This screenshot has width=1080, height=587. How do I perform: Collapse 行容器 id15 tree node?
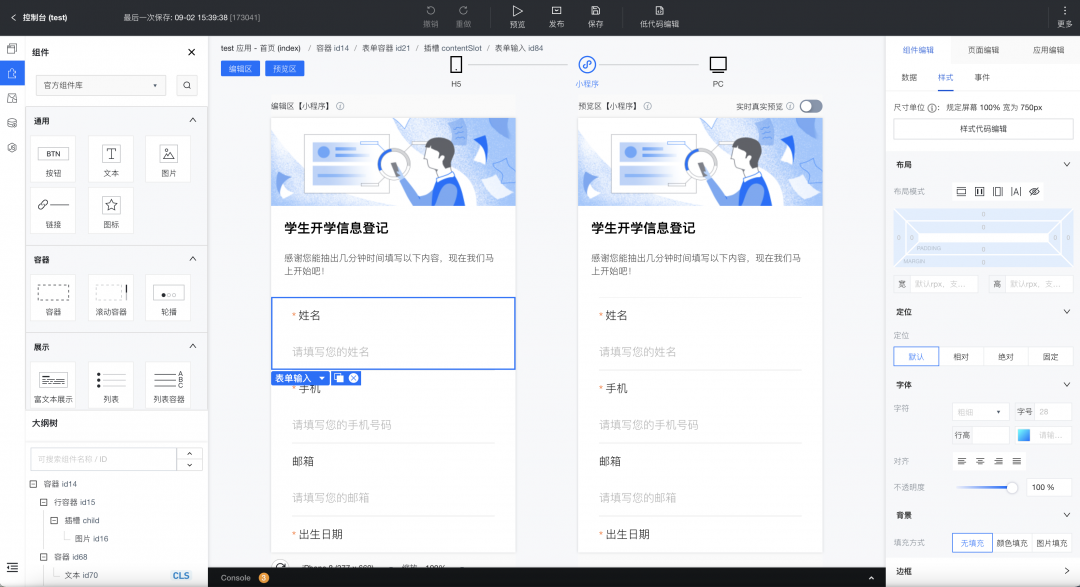click(x=43, y=502)
